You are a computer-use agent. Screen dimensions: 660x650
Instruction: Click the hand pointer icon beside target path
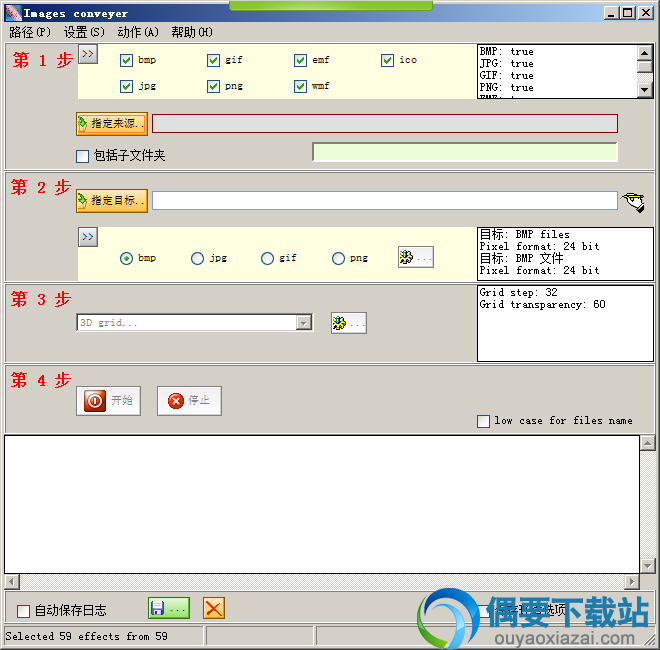(634, 202)
